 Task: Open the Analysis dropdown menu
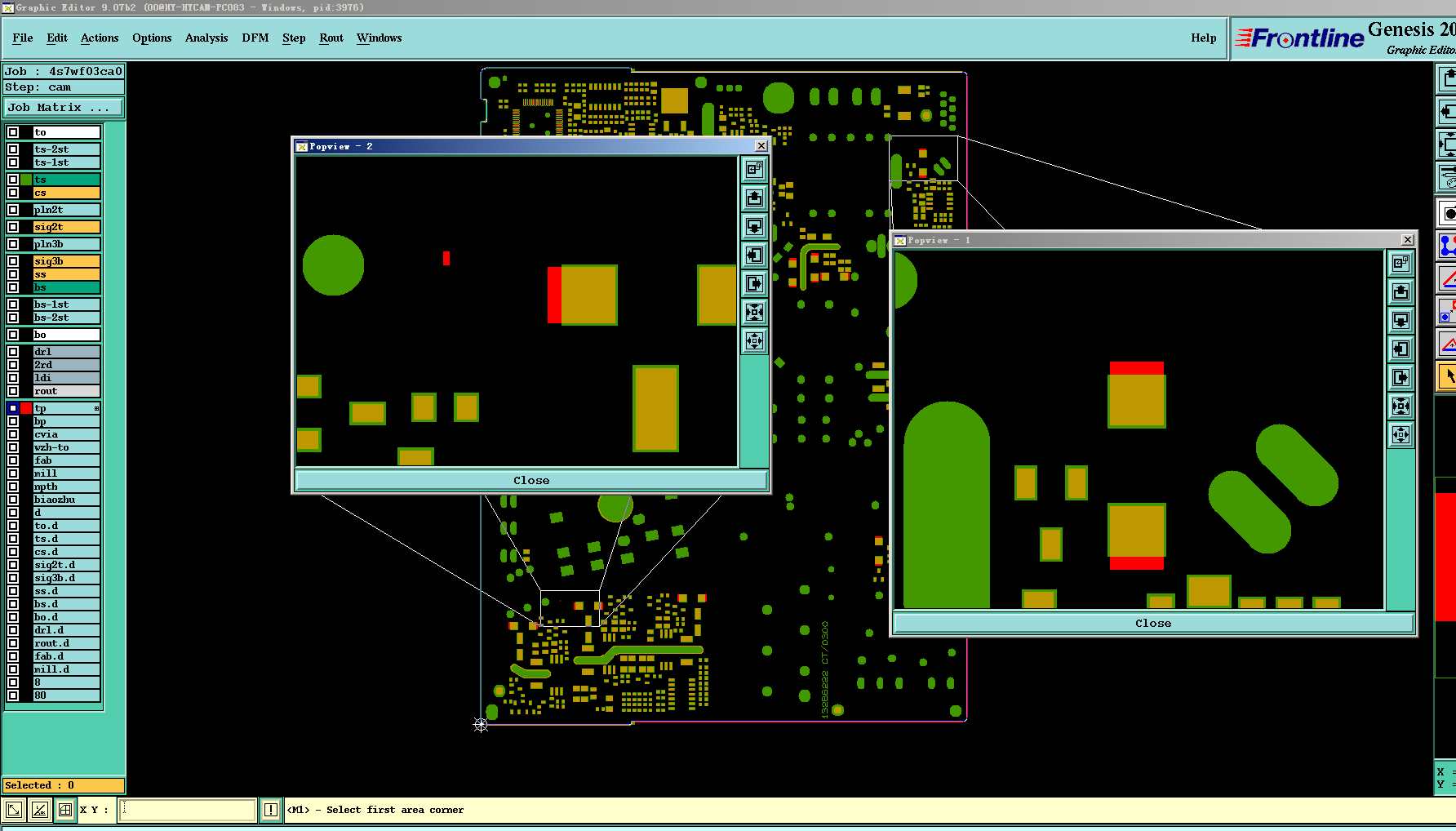tap(206, 38)
